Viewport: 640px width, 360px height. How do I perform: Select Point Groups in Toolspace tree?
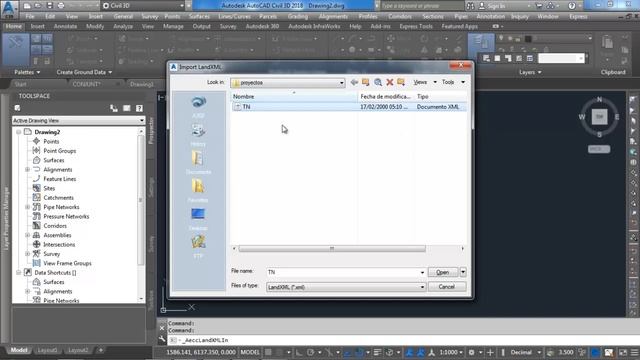(x=60, y=151)
